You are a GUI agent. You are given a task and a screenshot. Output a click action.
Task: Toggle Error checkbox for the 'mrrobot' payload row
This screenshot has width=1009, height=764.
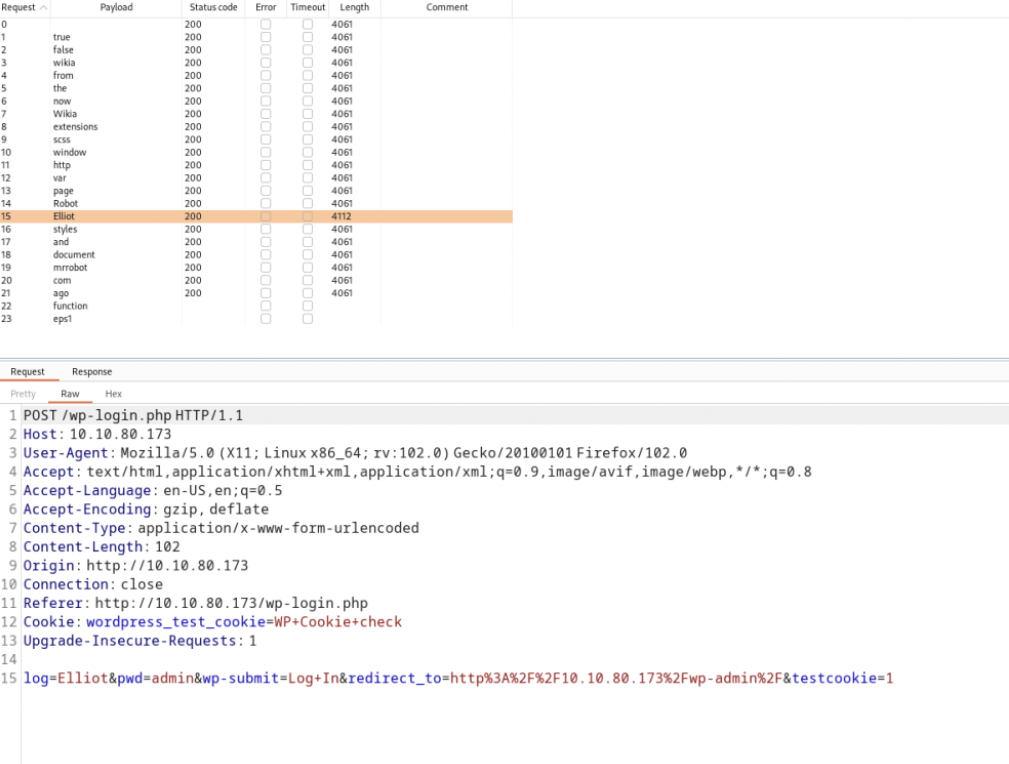point(265,268)
